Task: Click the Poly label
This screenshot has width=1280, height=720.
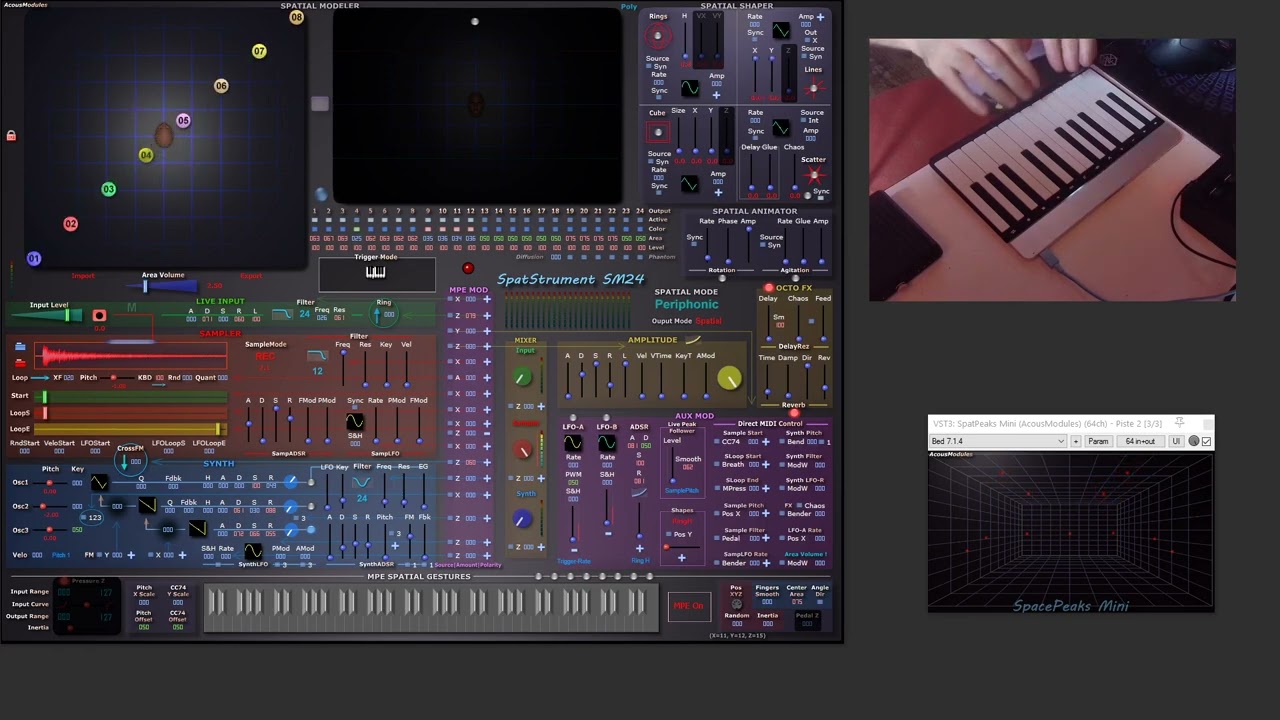Action: [629, 6]
